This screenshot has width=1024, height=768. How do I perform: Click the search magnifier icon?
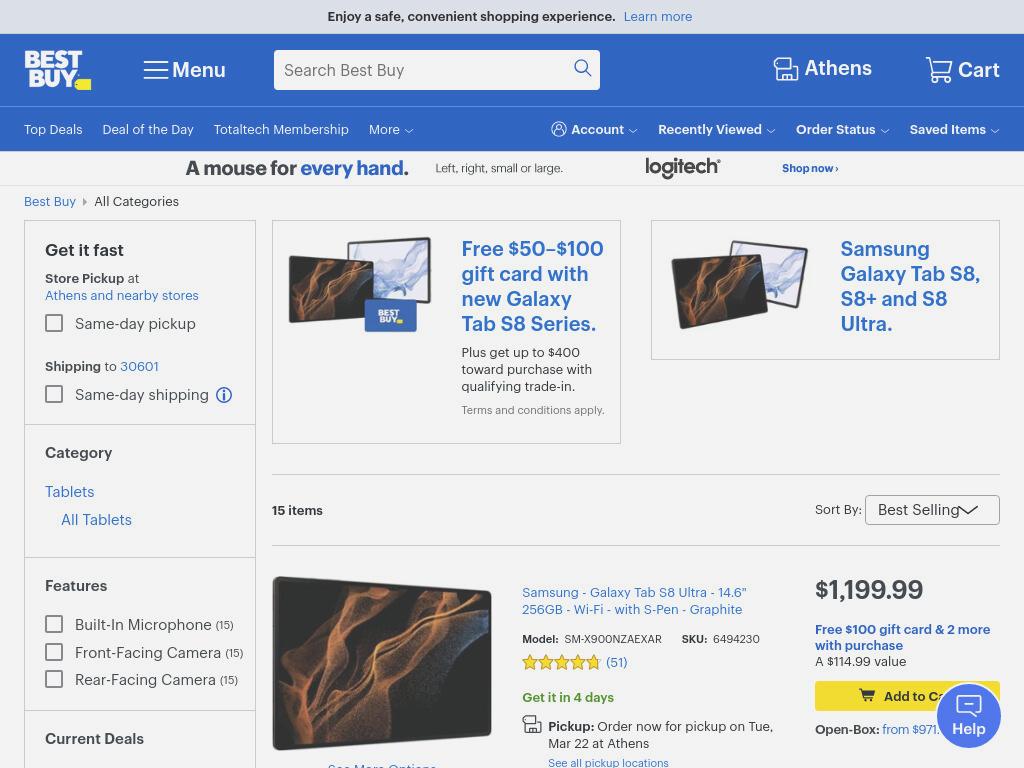coord(582,68)
